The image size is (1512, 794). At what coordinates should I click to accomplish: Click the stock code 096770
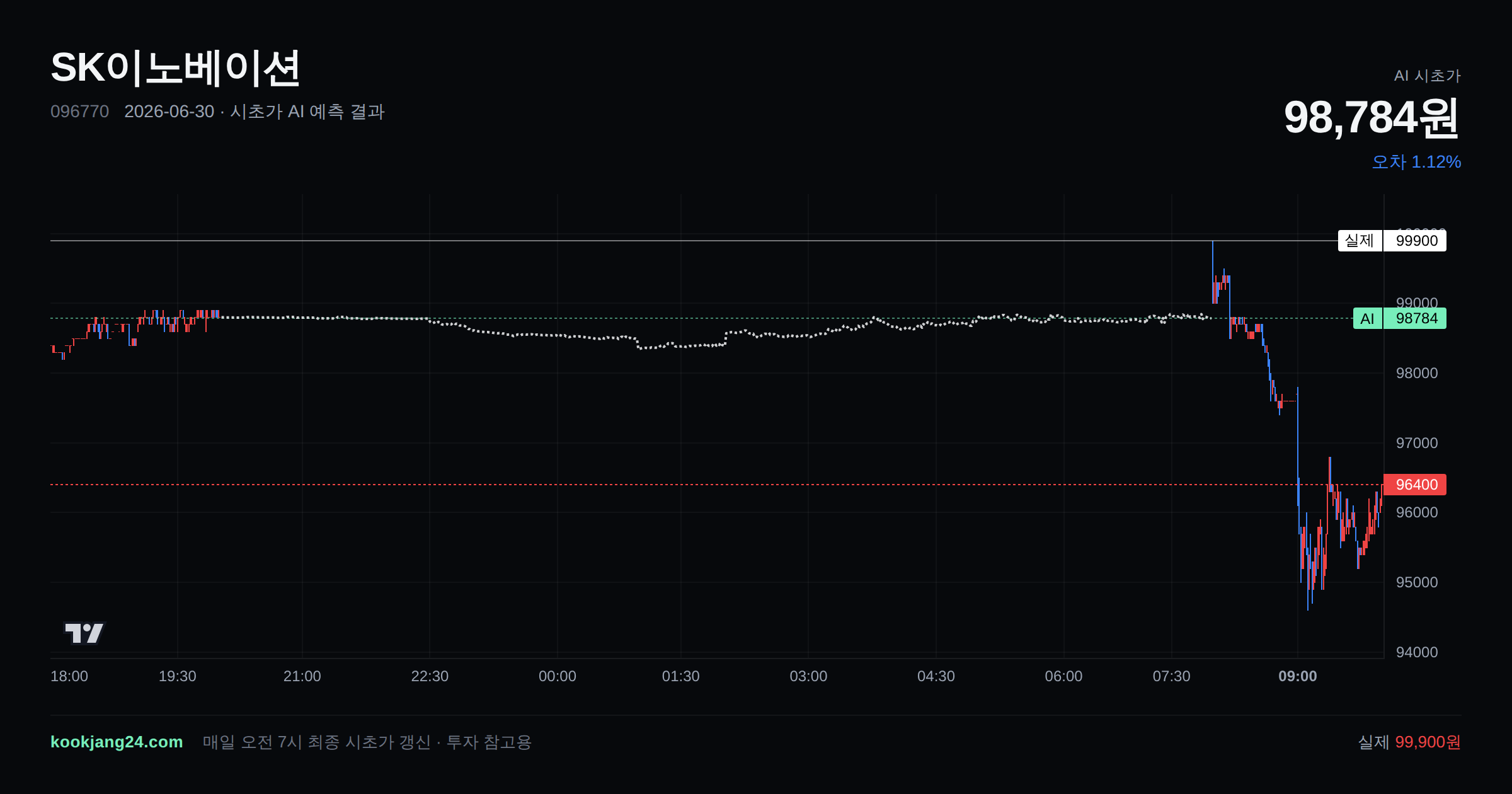[79, 112]
